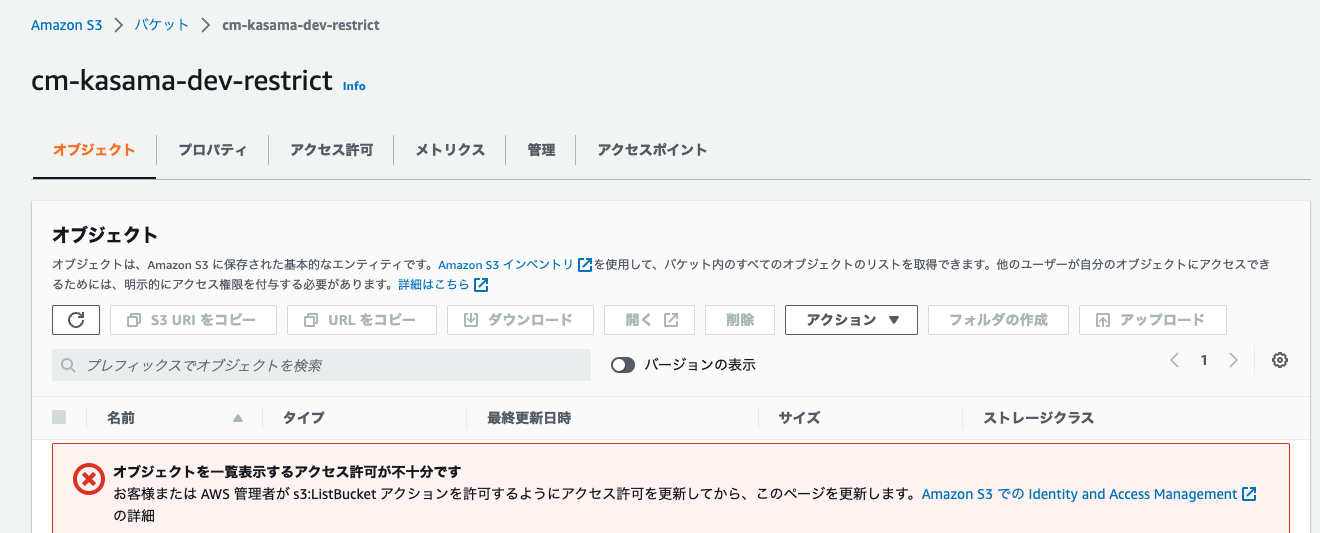The image size is (1320, 533).
Task: Click the サイズ column header
Action: click(x=800, y=418)
